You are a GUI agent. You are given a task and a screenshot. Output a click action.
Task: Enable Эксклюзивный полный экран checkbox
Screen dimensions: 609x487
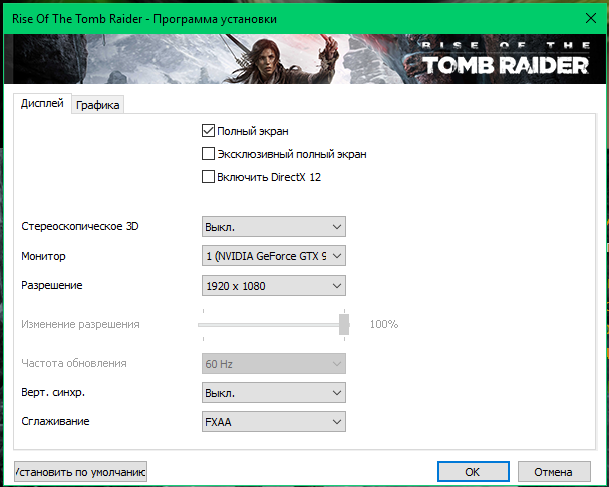click(x=208, y=154)
